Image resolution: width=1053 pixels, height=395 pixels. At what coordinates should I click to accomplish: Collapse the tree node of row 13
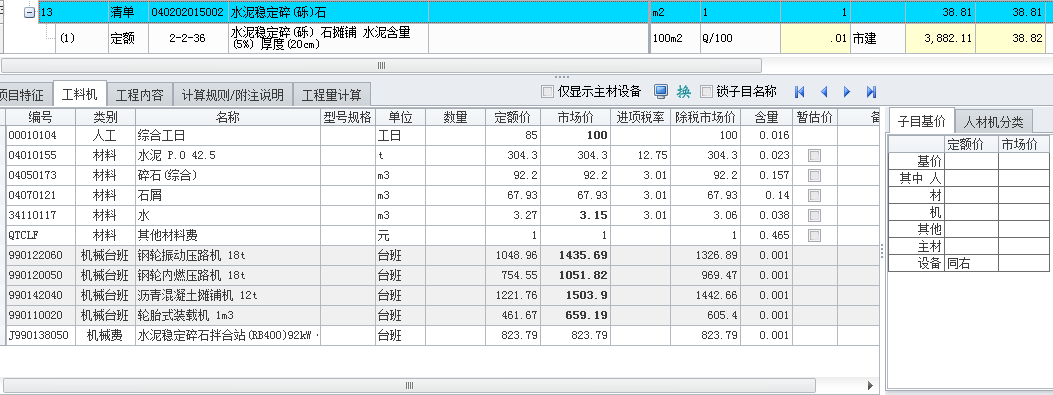(x=29, y=12)
